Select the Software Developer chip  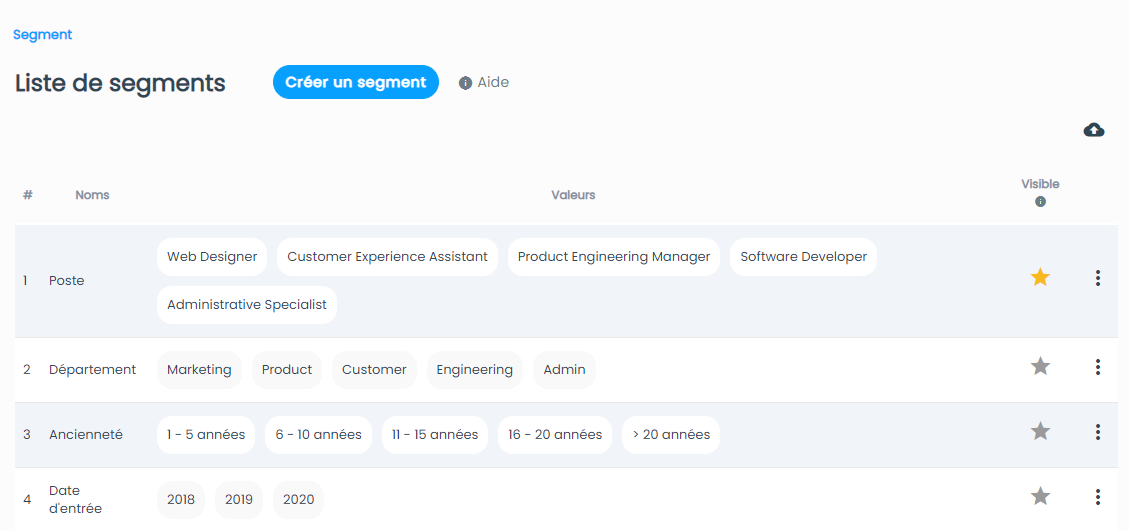pos(804,257)
